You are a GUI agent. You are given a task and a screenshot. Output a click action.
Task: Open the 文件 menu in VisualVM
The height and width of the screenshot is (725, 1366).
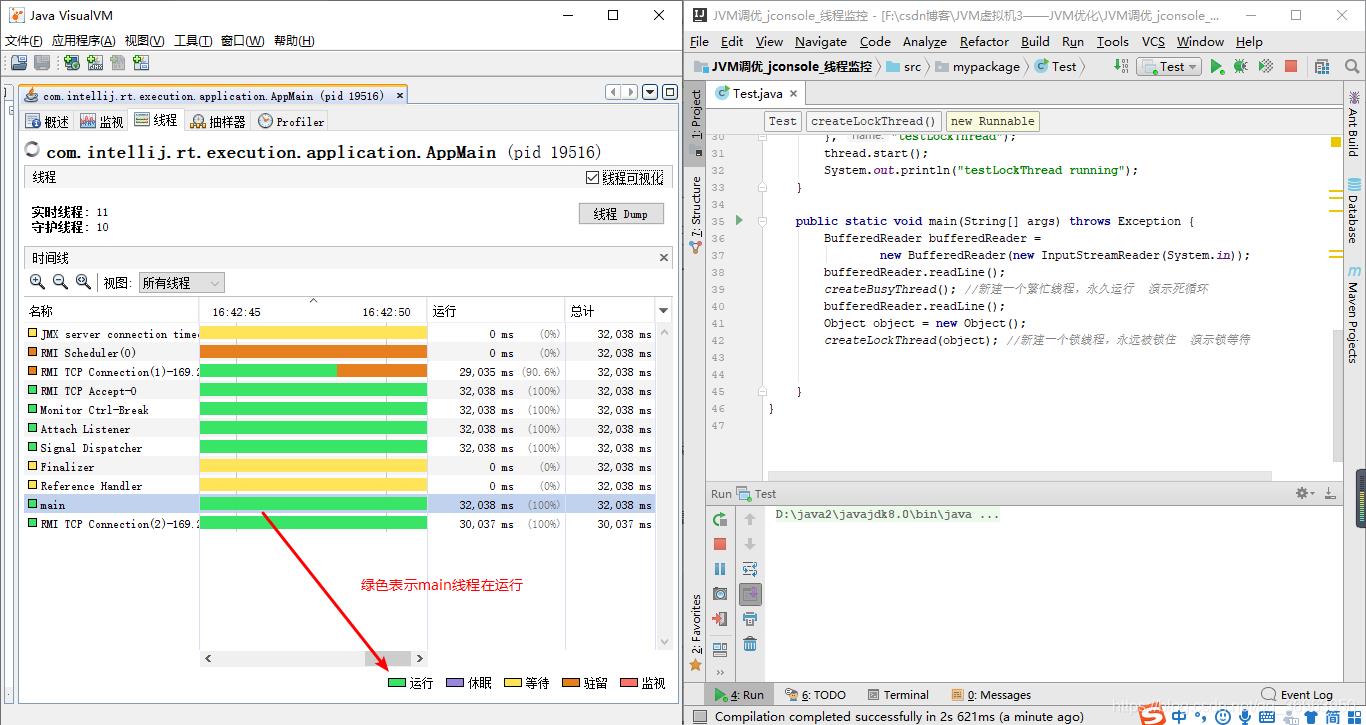[x=24, y=41]
